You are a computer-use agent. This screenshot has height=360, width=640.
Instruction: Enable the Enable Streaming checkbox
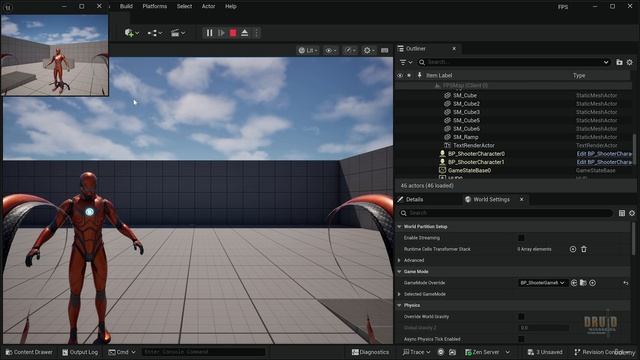point(521,238)
